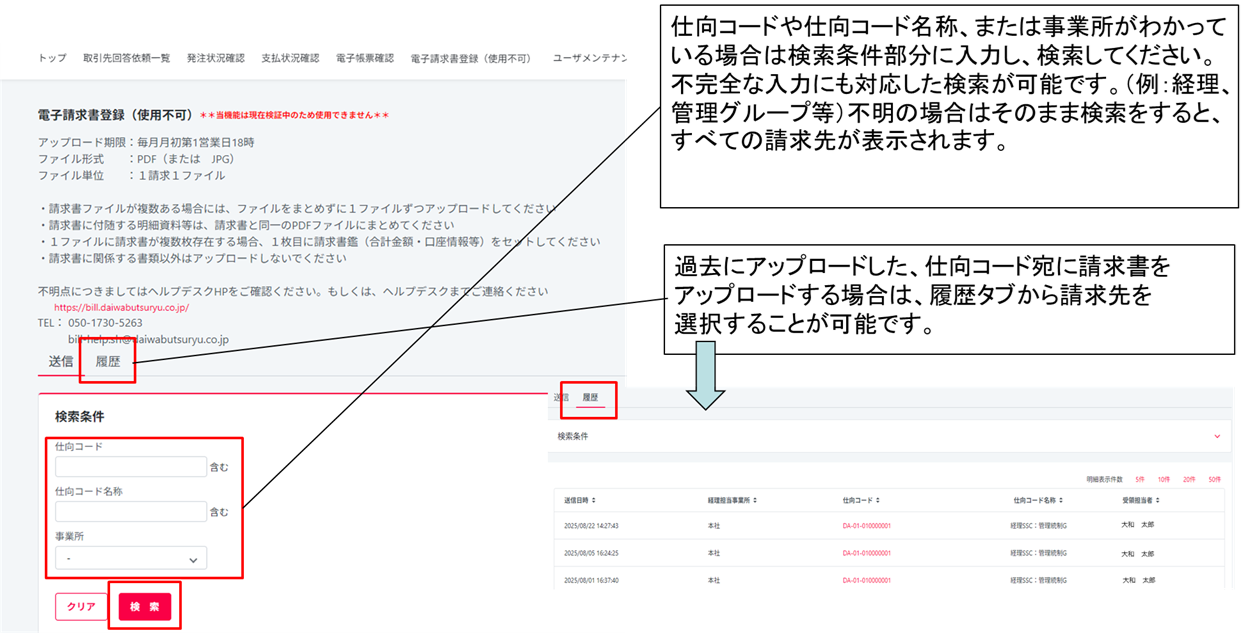Open DA-01-010000001 link in first row
Viewport: 1250px width, 644px height.
tap(866, 525)
